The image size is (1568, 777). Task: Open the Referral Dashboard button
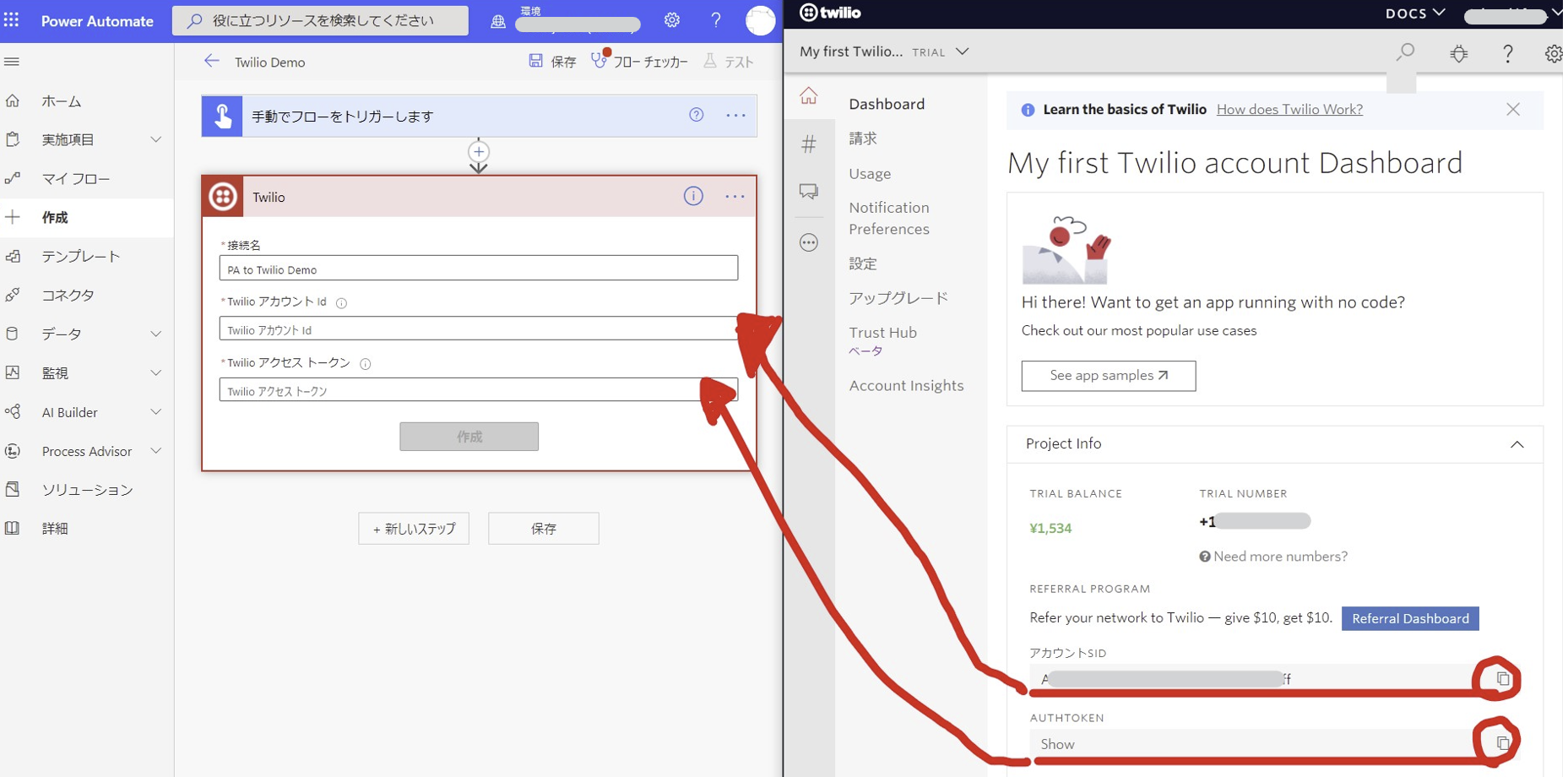tap(1410, 618)
